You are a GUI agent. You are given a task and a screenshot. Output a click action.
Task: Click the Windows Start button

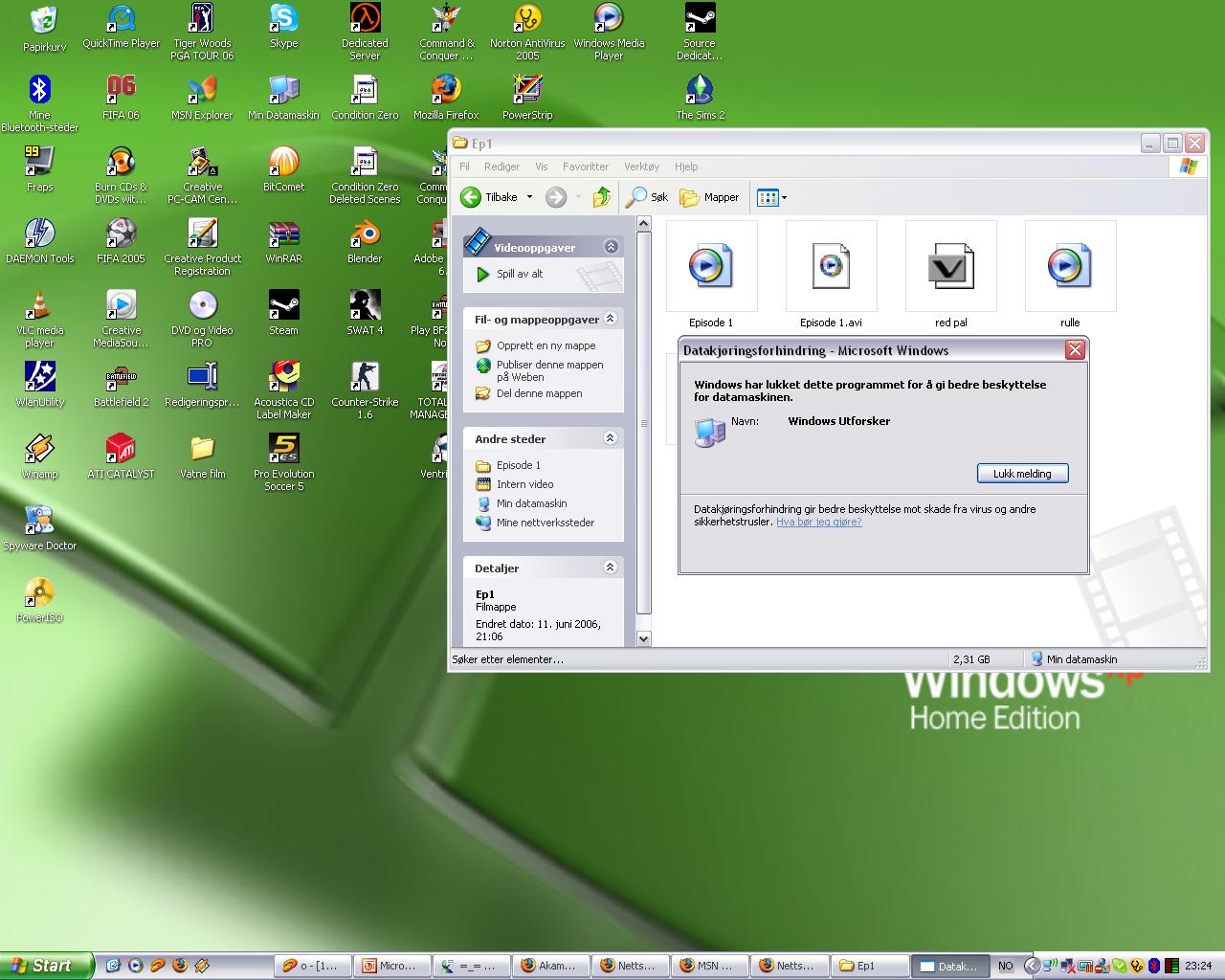[46, 966]
